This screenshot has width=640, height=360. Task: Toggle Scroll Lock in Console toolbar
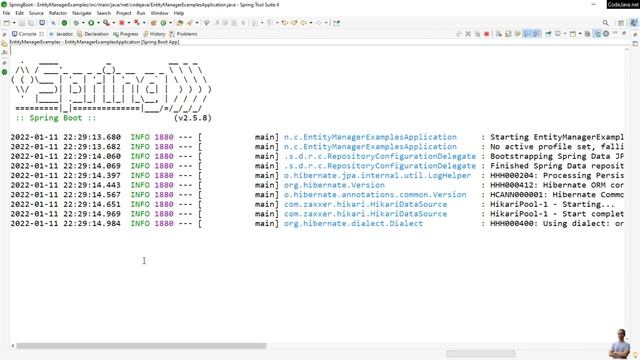[x=508, y=34]
